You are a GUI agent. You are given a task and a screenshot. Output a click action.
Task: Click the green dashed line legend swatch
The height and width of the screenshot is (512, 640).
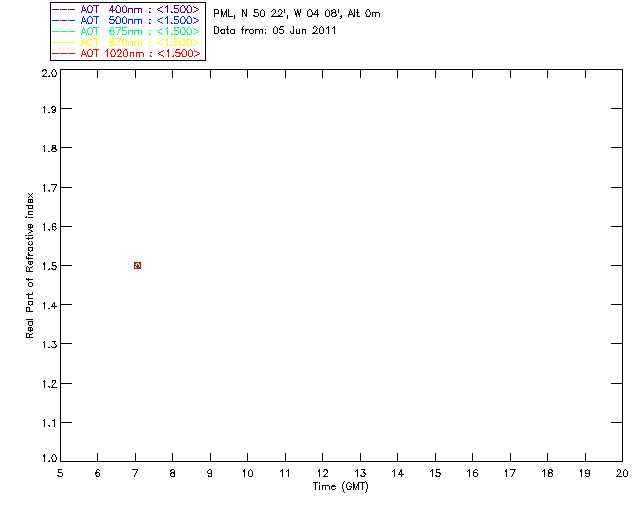[64, 31]
